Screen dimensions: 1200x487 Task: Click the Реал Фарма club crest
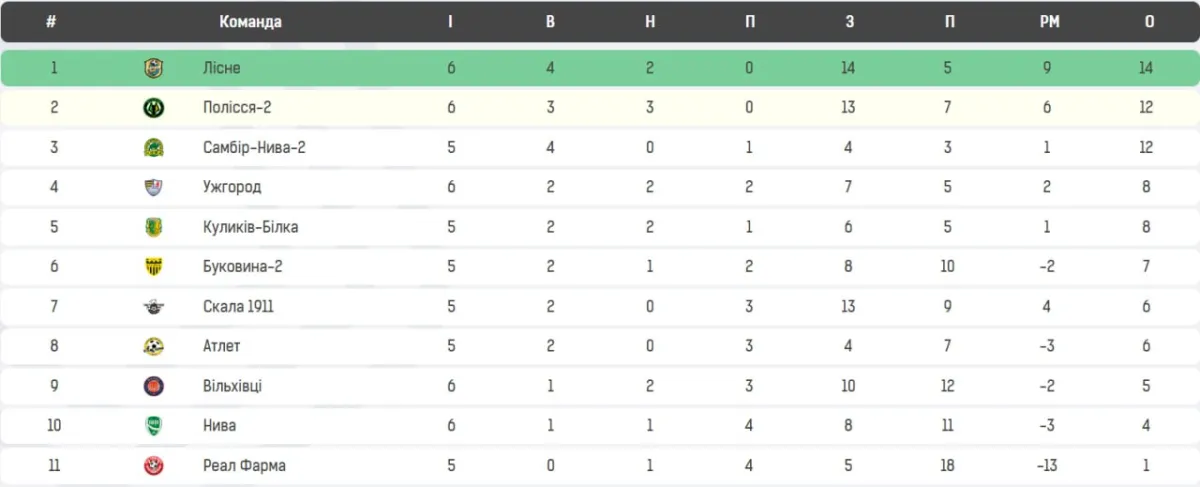pyautogui.click(x=153, y=465)
